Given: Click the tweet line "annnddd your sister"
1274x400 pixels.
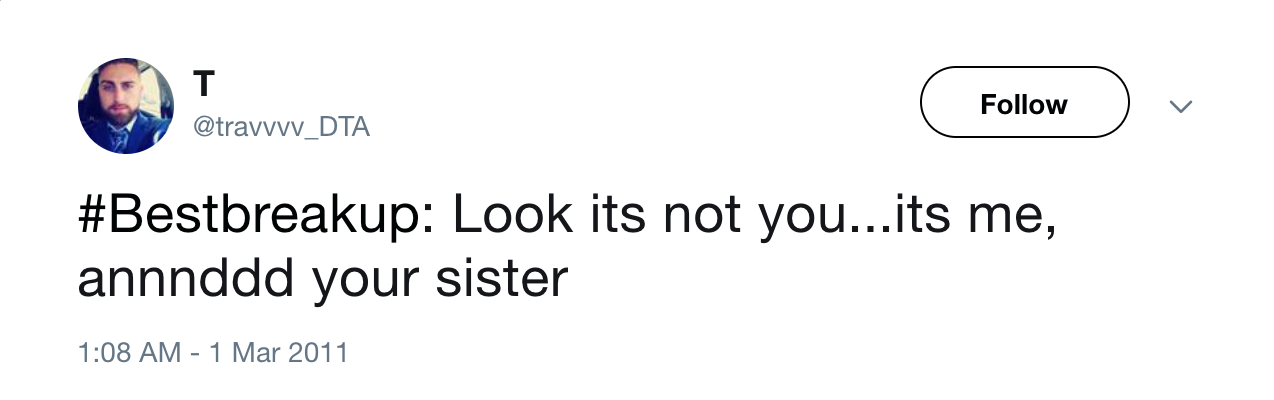Looking at the screenshot, I should pos(322,279).
